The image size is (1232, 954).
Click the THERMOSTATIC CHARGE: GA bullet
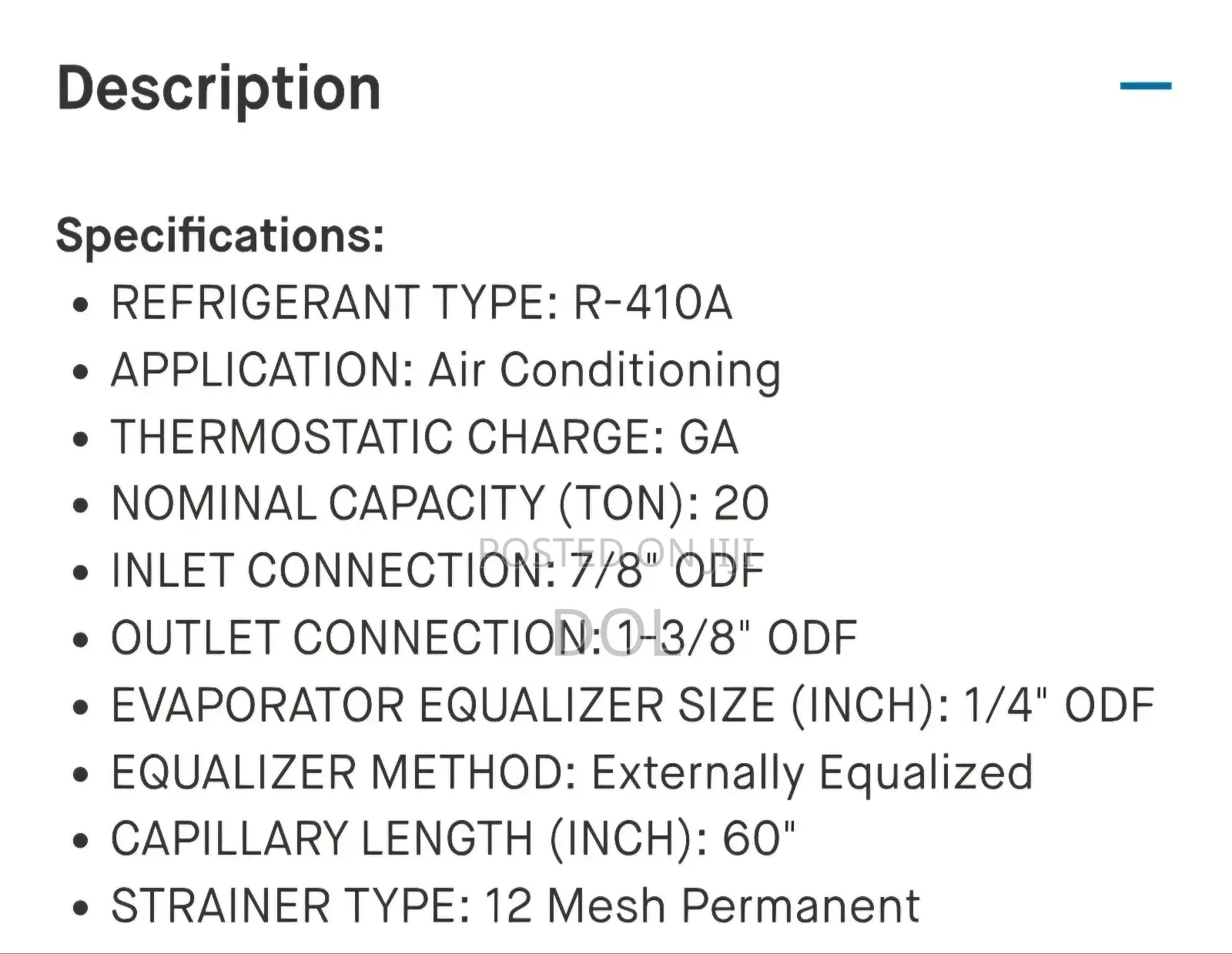(422, 437)
